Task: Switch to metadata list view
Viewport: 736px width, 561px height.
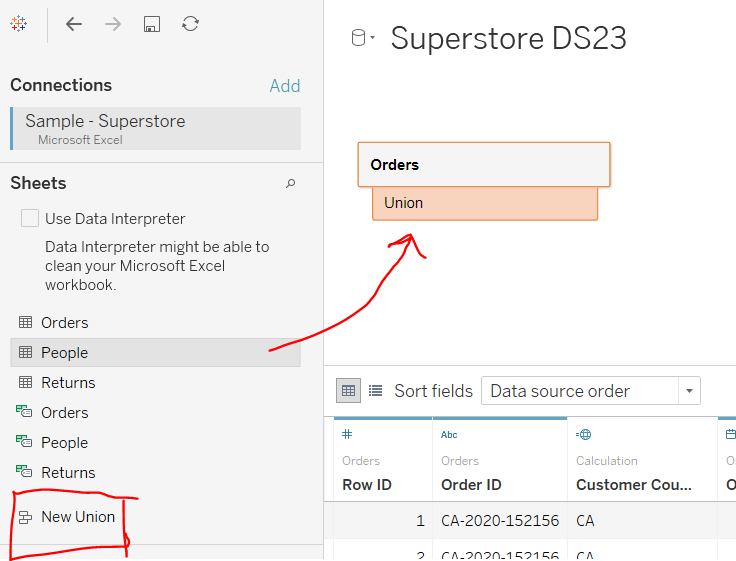Action: pos(376,391)
